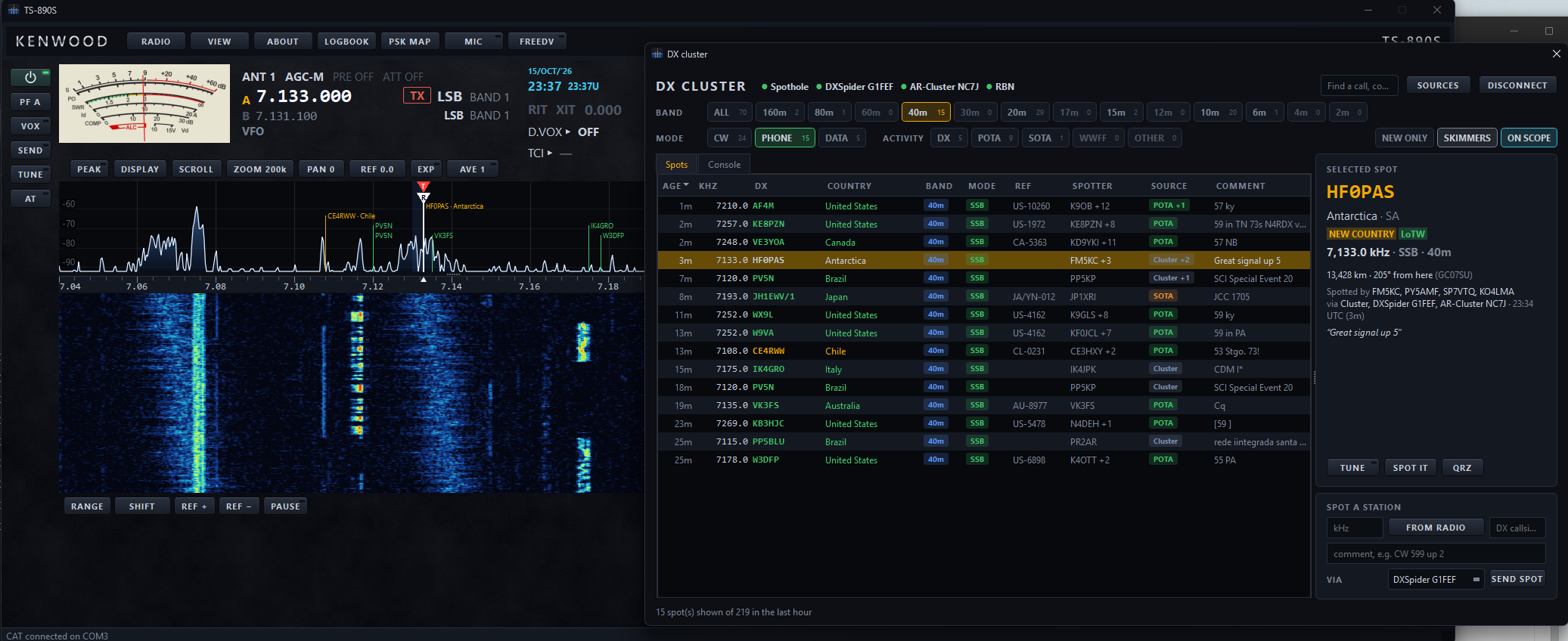Click SPOT IT for the selected spot
The height and width of the screenshot is (641, 1568).
click(1411, 468)
